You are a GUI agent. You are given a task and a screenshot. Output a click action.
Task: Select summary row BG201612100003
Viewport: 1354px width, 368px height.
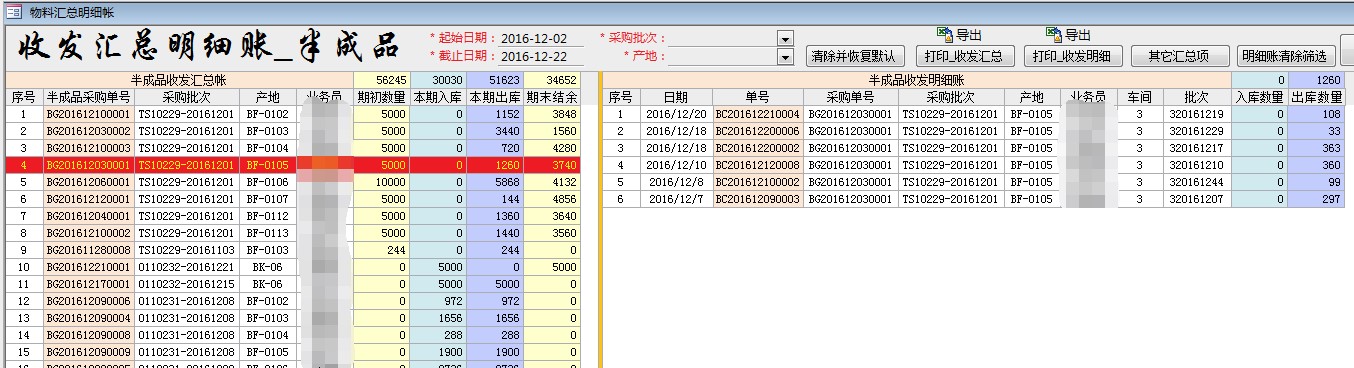coord(292,148)
